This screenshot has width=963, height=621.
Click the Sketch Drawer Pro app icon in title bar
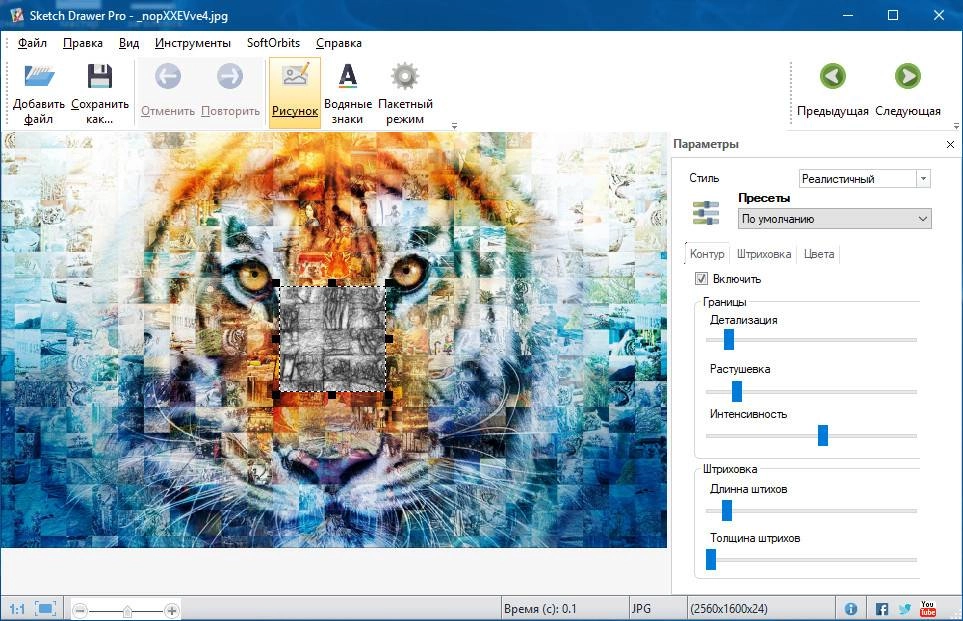click(17, 15)
